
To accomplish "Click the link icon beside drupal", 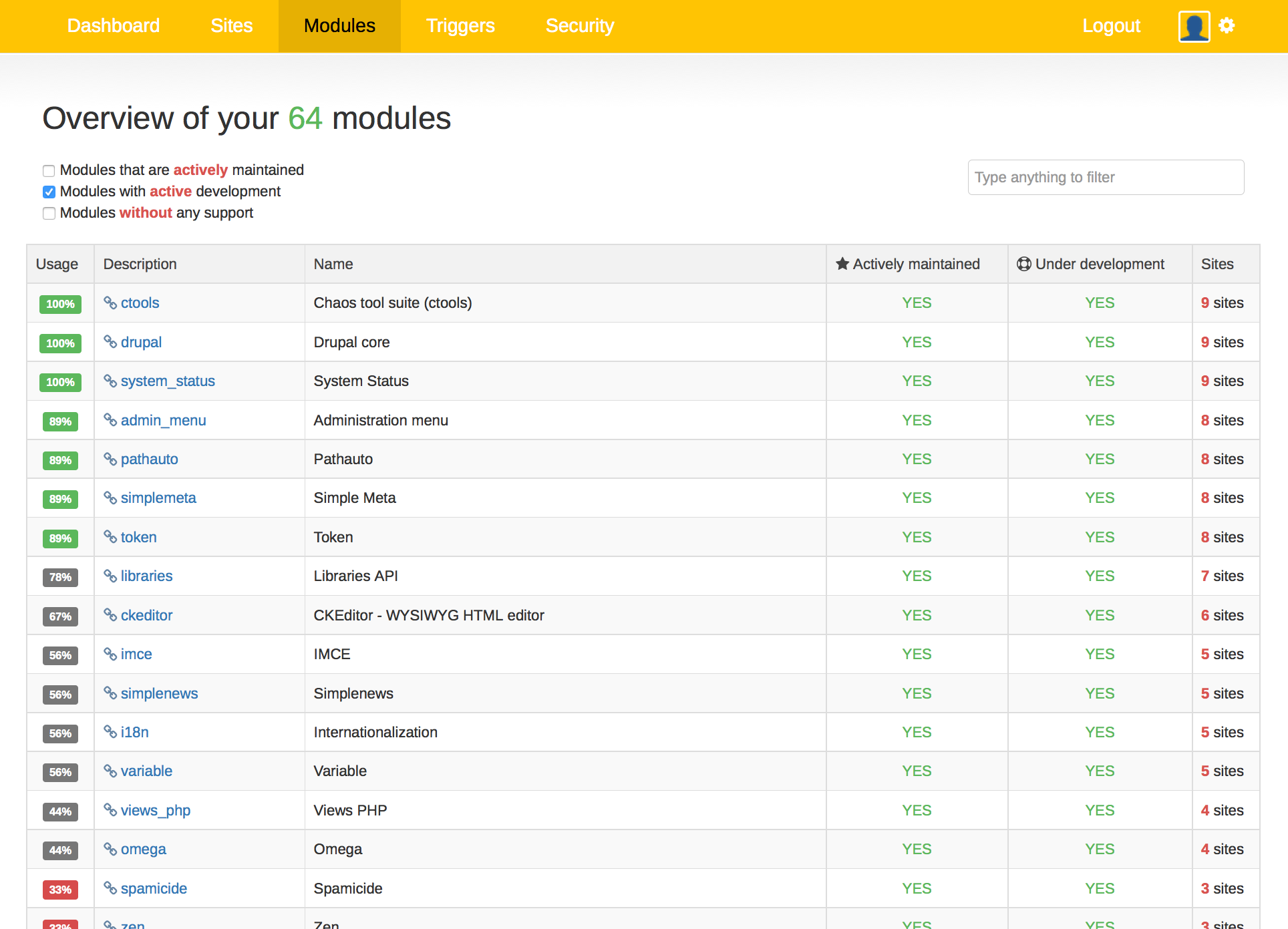I will (x=110, y=341).
